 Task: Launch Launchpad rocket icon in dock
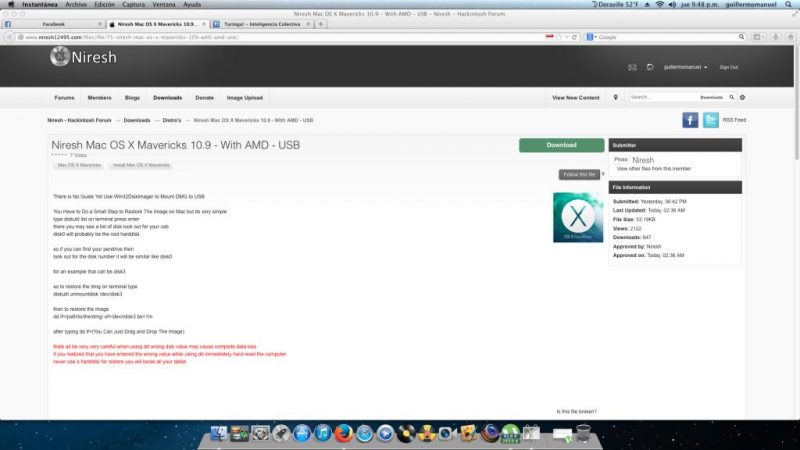coord(281,433)
